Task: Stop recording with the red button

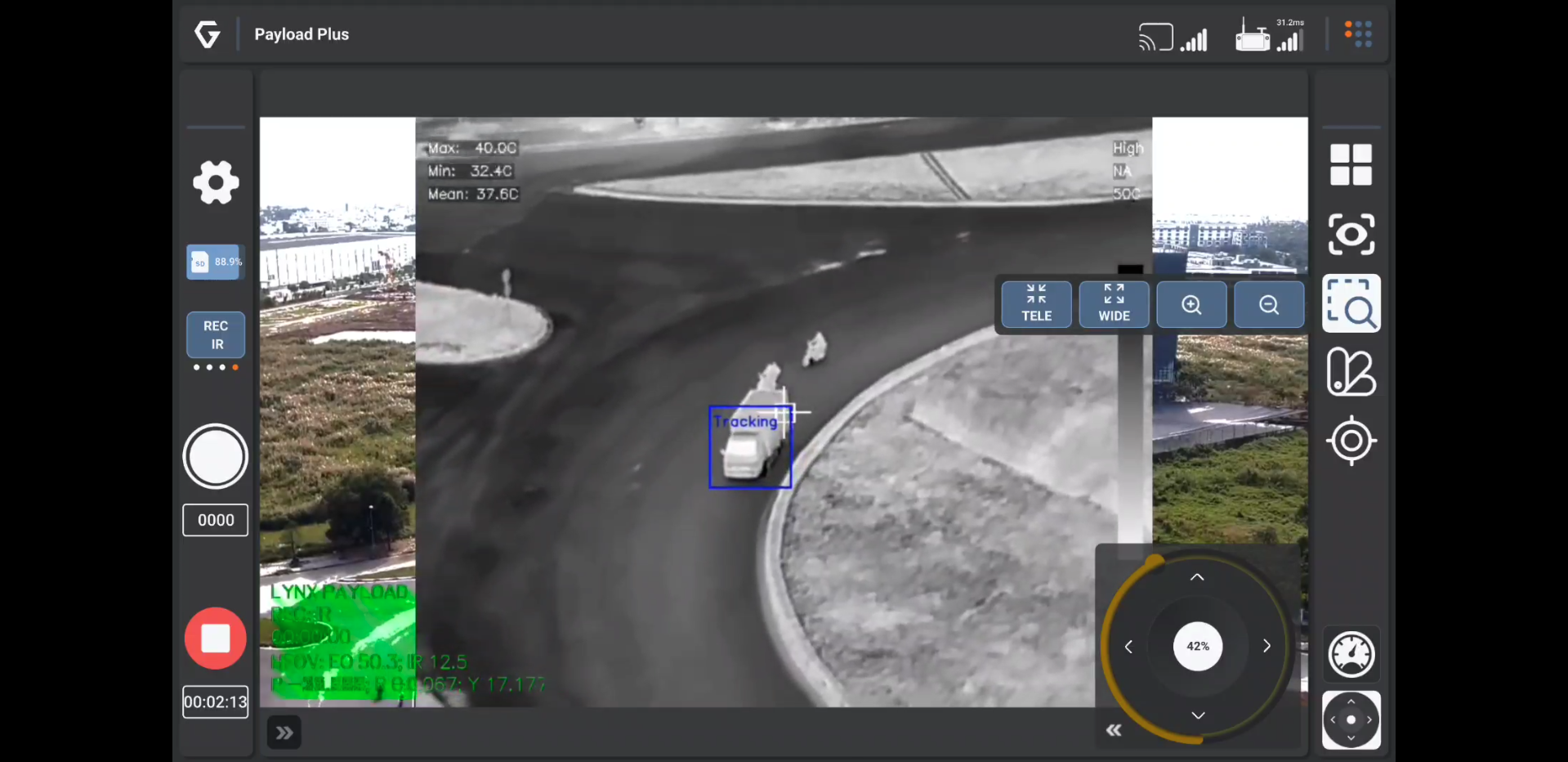Action: [215, 638]
